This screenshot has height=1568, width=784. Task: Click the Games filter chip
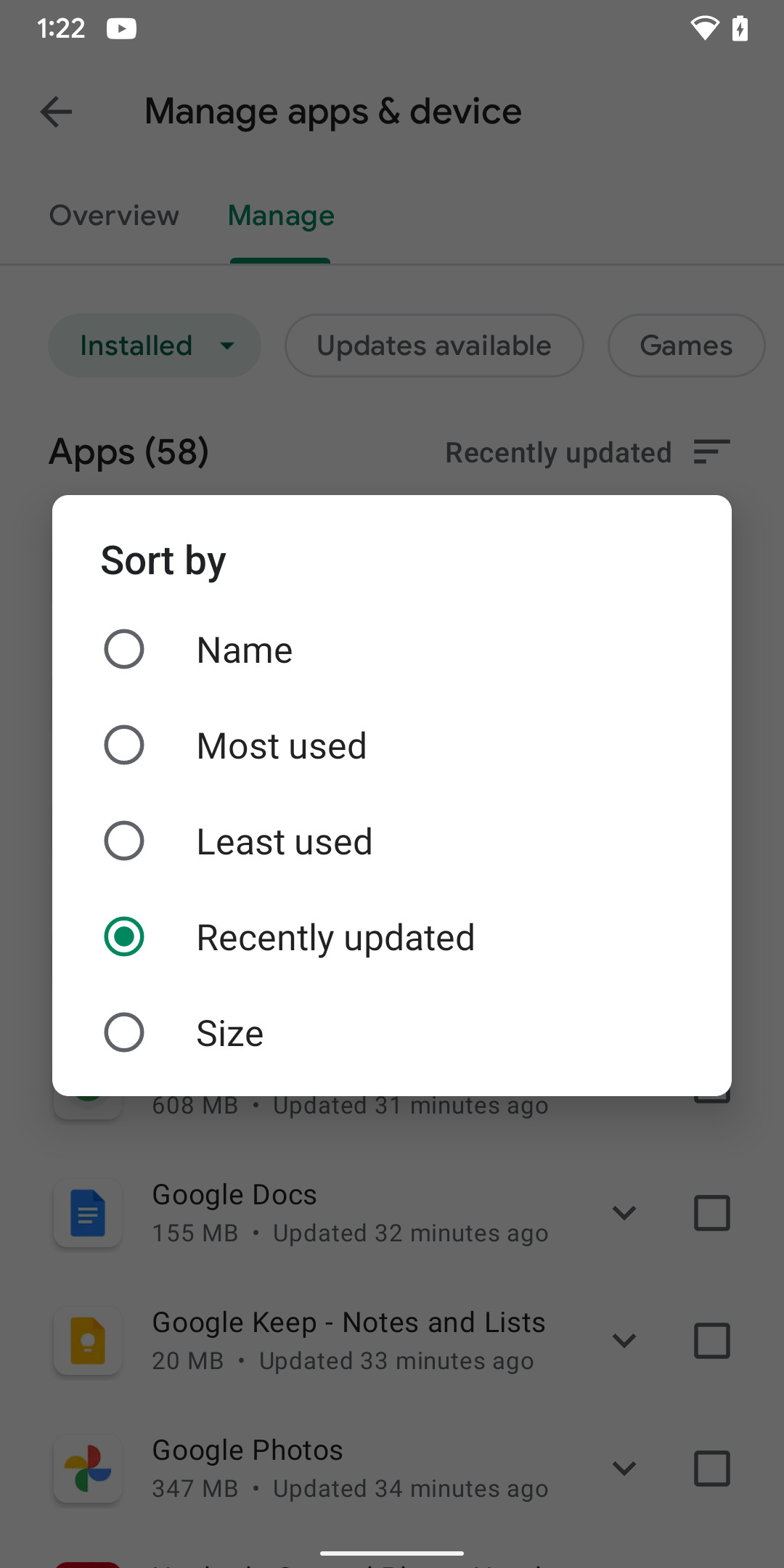pos(685,346)
